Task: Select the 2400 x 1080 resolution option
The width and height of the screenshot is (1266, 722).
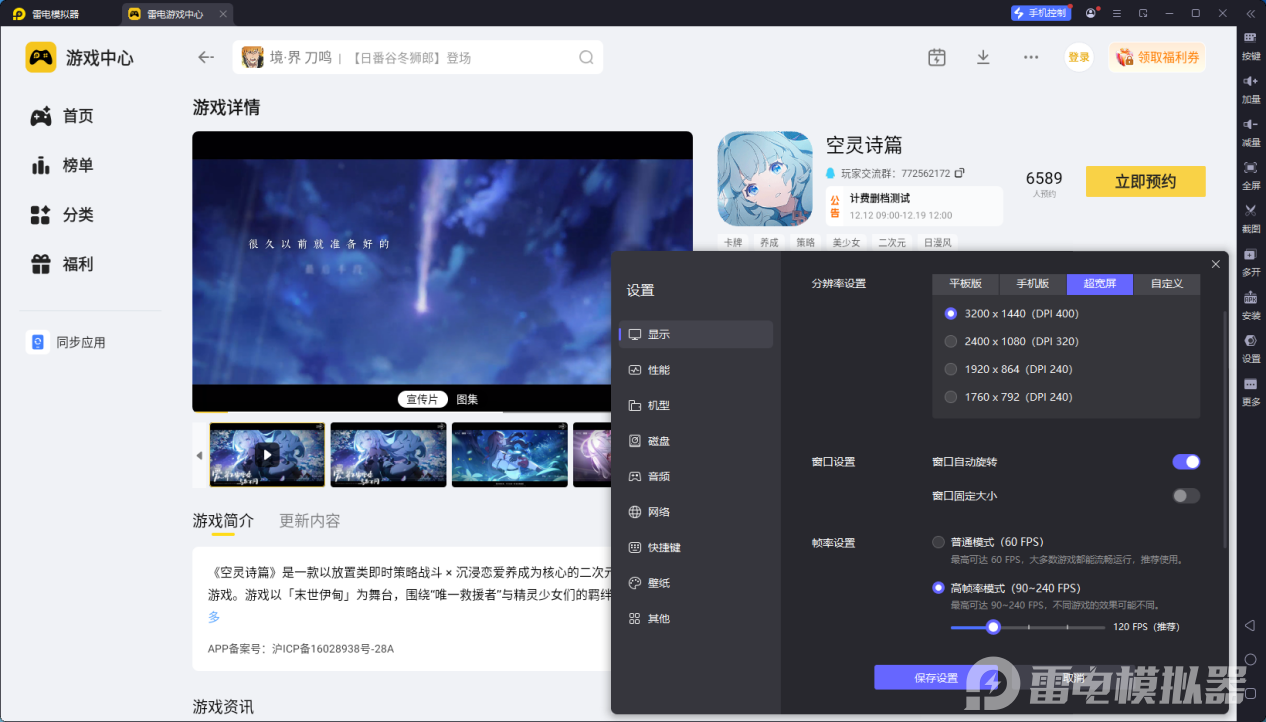Action: click(951, 341)
